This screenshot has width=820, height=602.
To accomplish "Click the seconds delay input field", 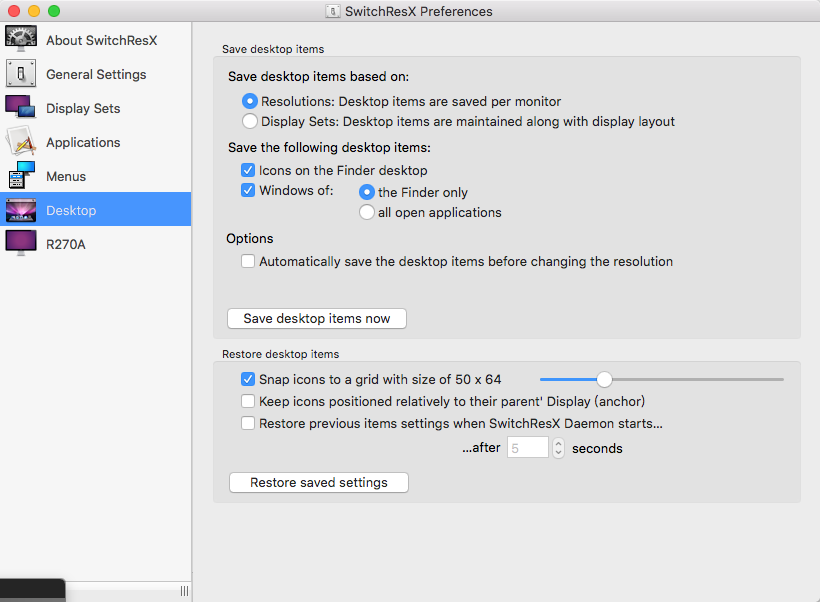I will coord(528,448).
